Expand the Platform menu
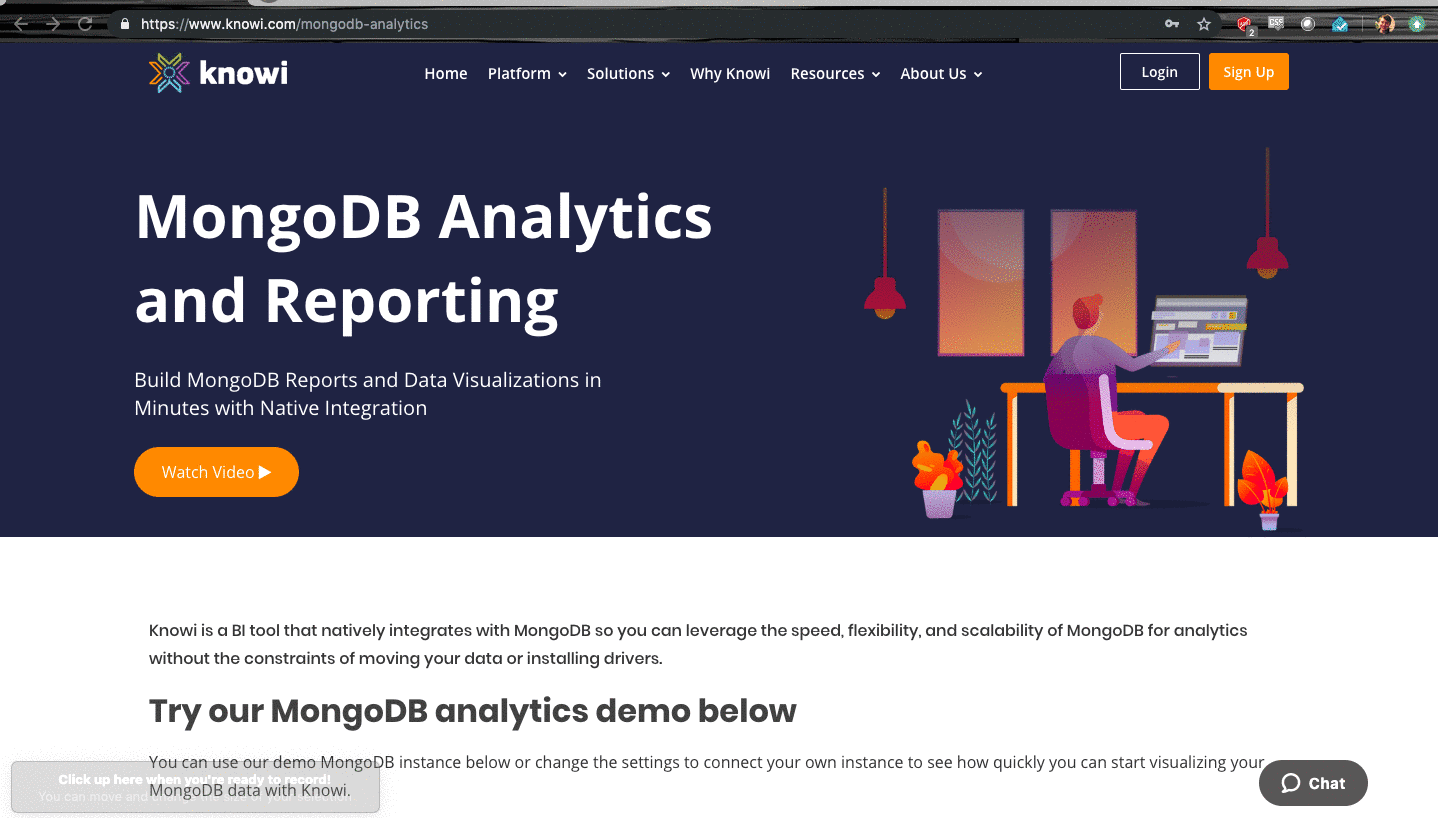 527,73
